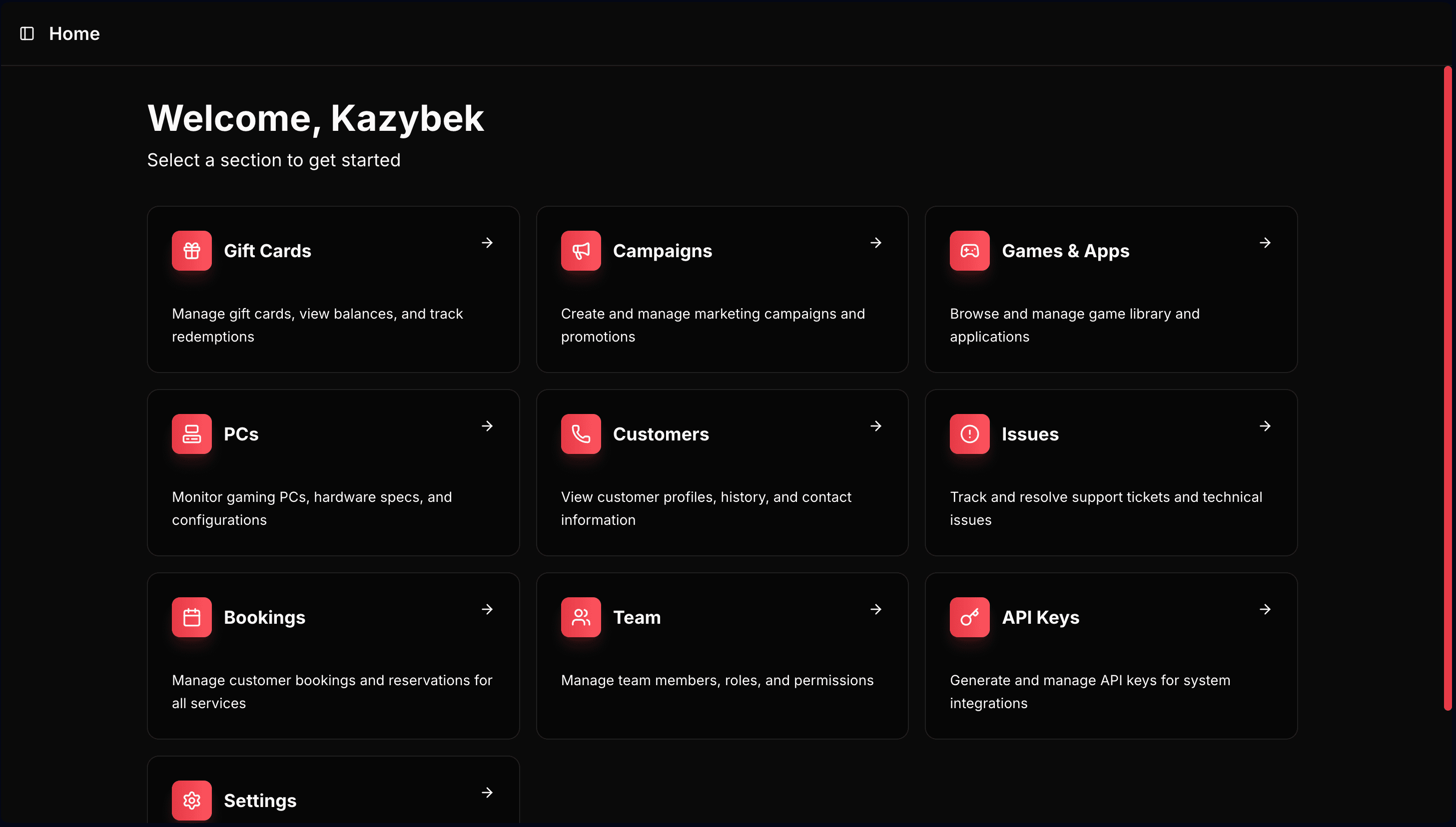Screen dimensions: 1456x827
Task: Click the arrow on the Issues card
Action: 1265,426
